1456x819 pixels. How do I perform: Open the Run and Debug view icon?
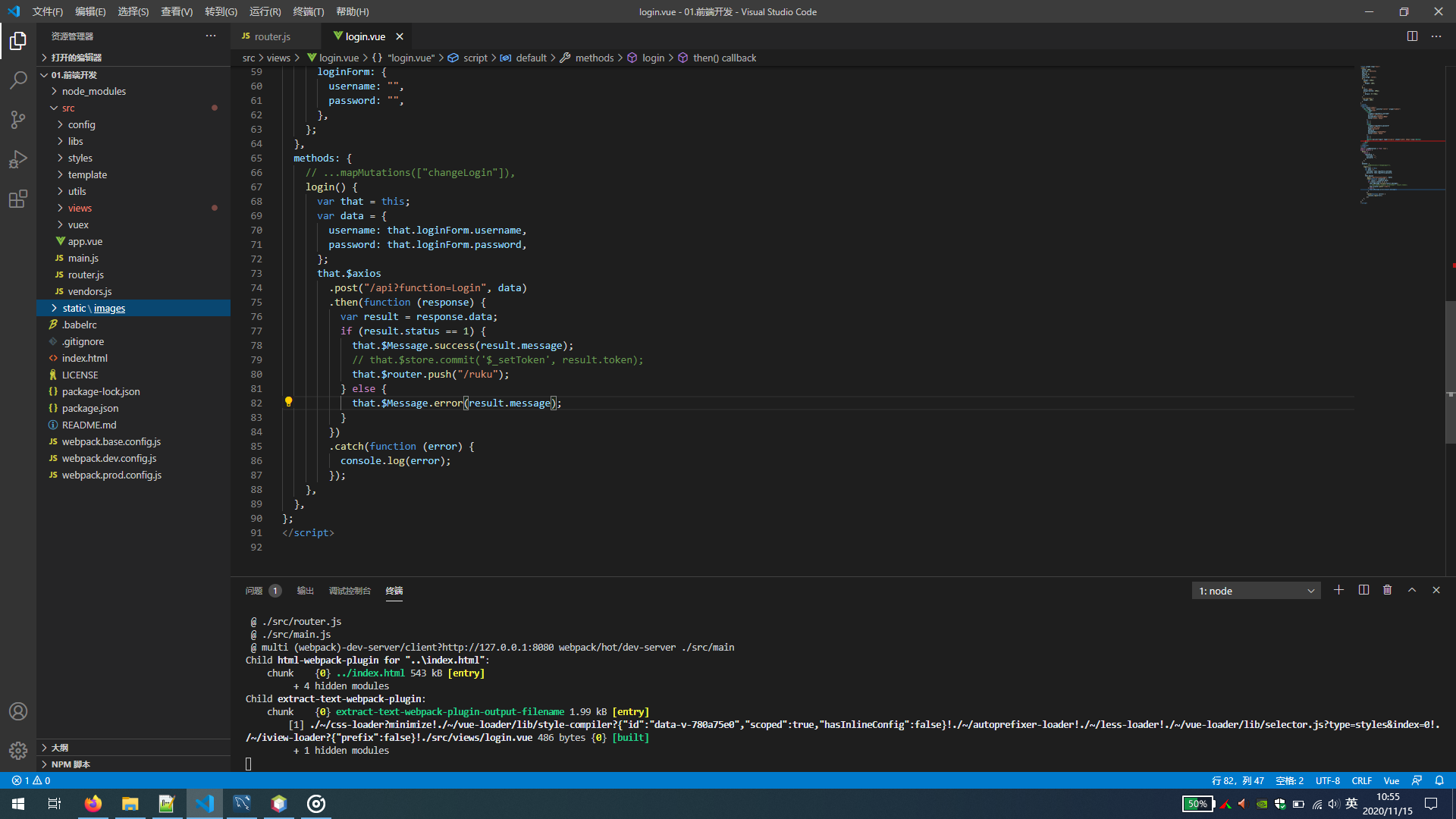[x=18, y=159]
